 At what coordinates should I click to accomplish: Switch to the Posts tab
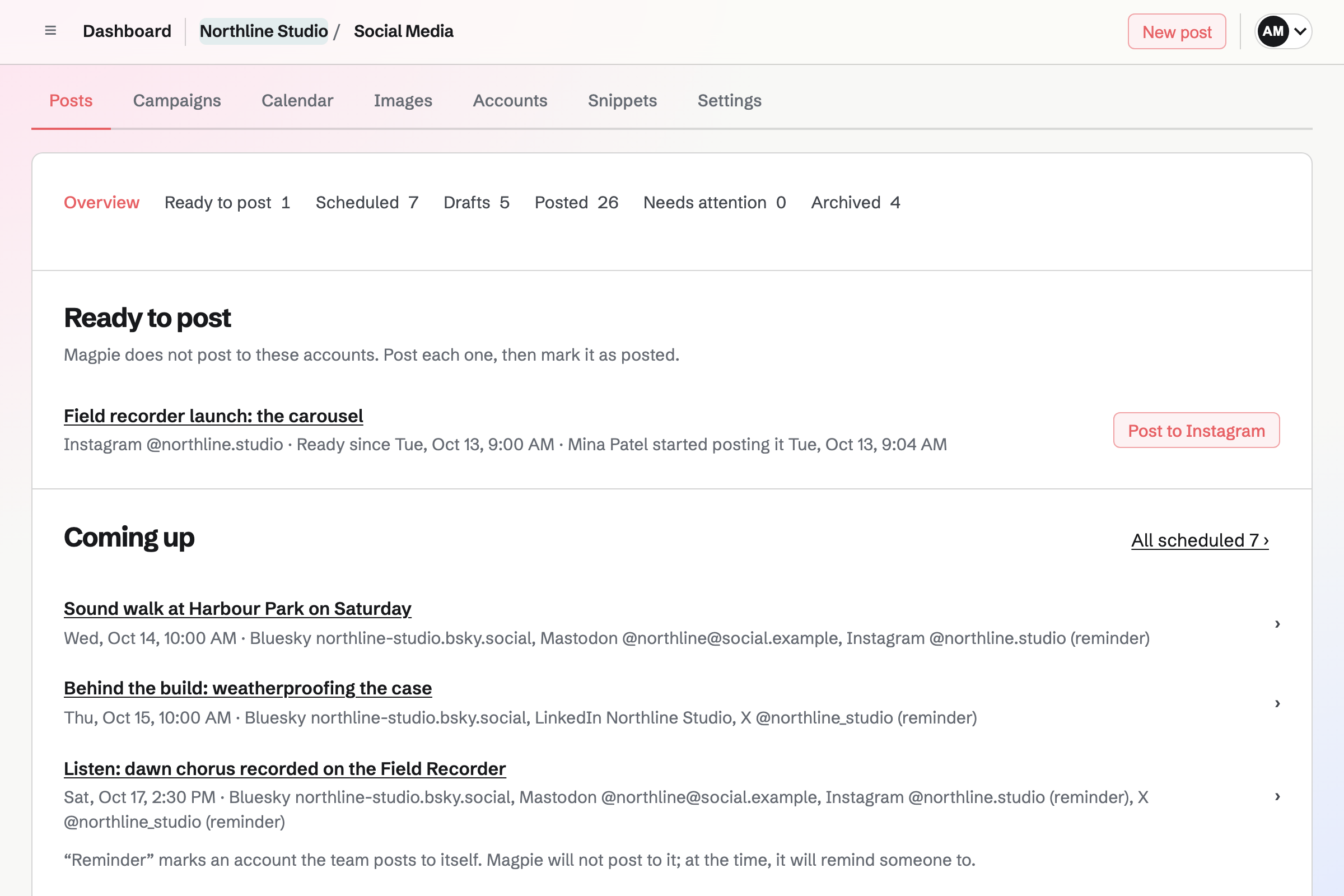point(71,101)
